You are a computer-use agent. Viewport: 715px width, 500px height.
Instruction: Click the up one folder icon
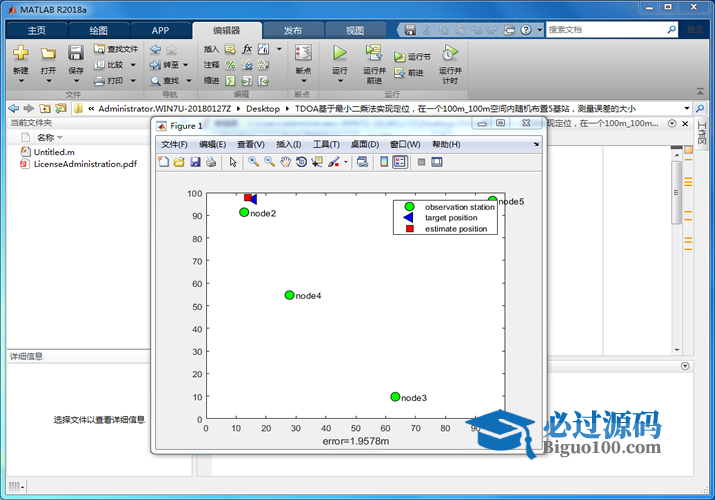[45, 108]
